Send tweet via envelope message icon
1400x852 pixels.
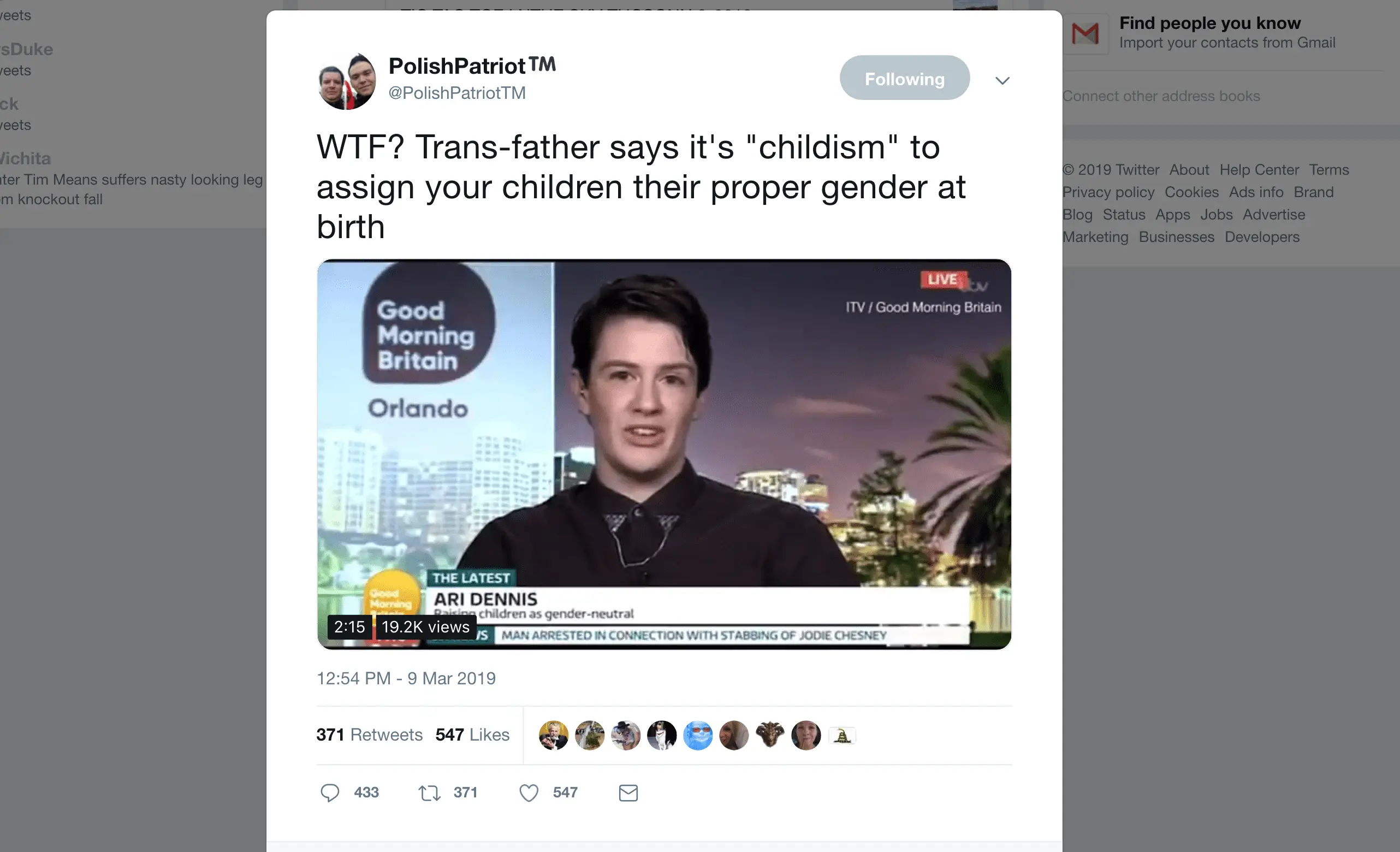628,792
